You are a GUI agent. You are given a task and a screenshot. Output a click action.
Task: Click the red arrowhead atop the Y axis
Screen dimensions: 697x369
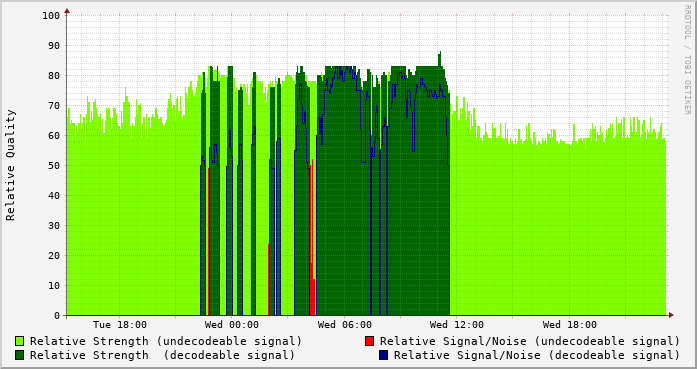pyautogui.click(x=67, y=11)
